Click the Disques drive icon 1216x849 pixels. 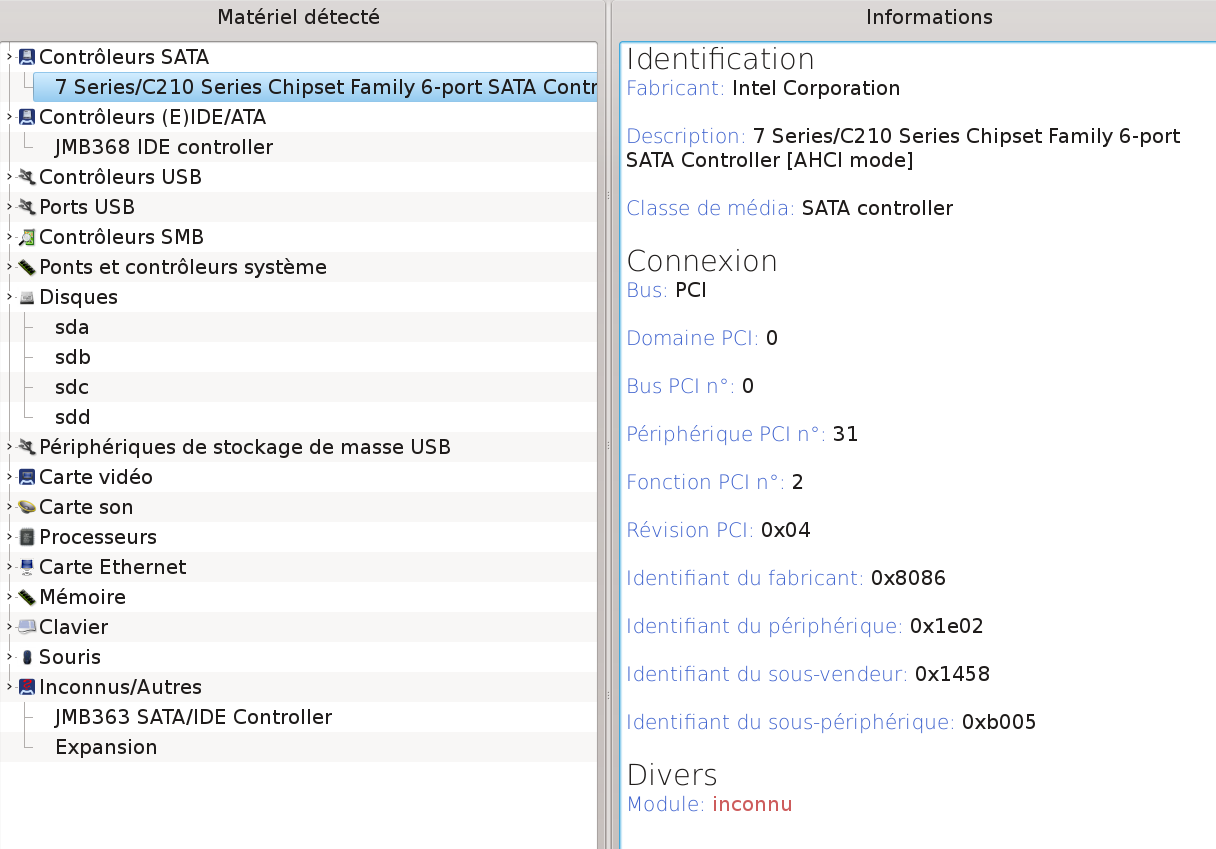27,297
